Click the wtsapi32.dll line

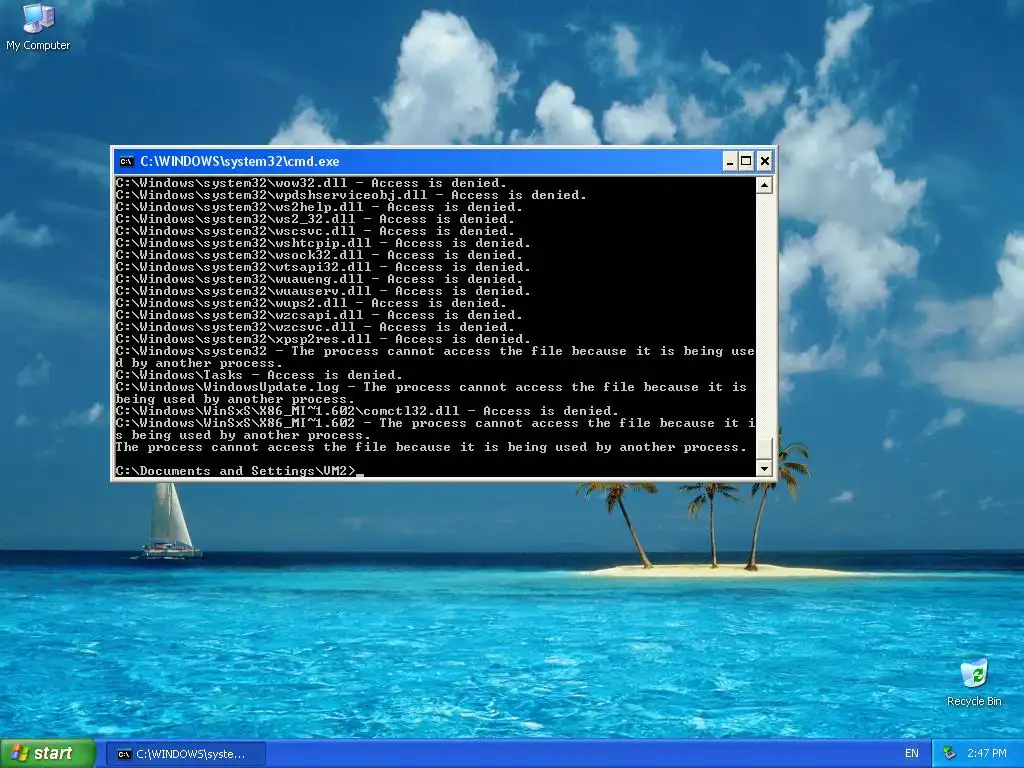[x=323, y=267]
